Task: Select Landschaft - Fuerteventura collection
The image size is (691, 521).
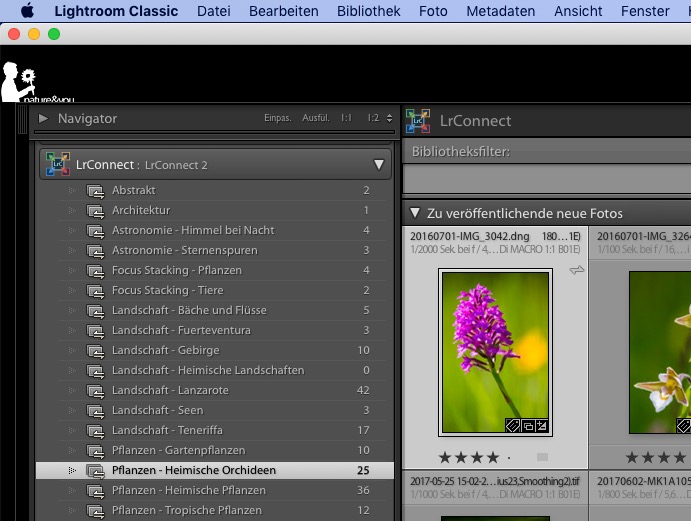Action: click(214, 330)
